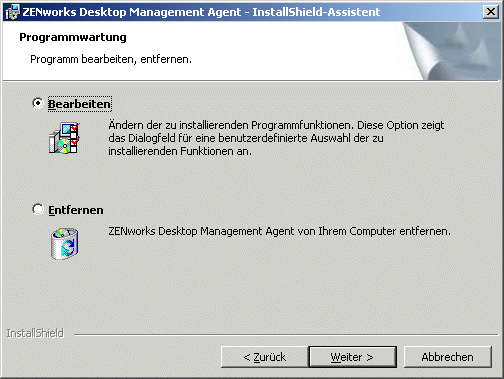Click the horizontal separator line beside InstallShield
Screen dimensions: 504x379
coord(286,334)
